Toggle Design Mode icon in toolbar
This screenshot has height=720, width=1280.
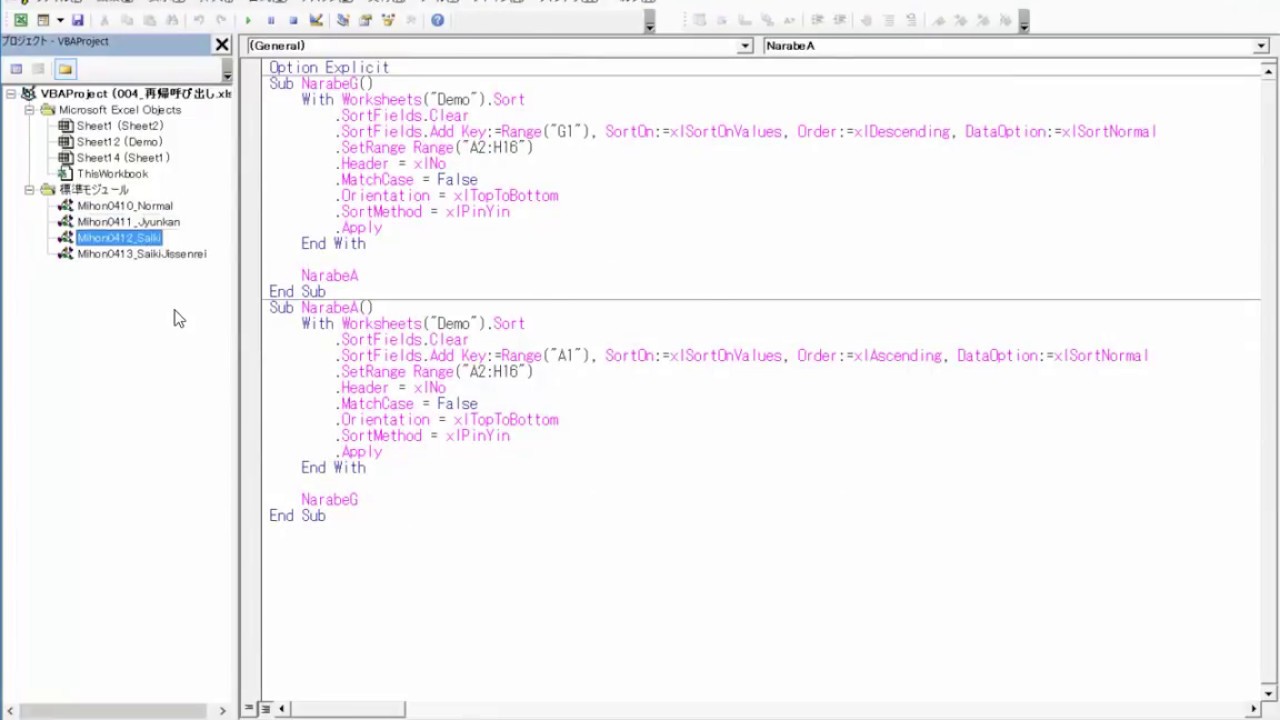tap(316, 20)
